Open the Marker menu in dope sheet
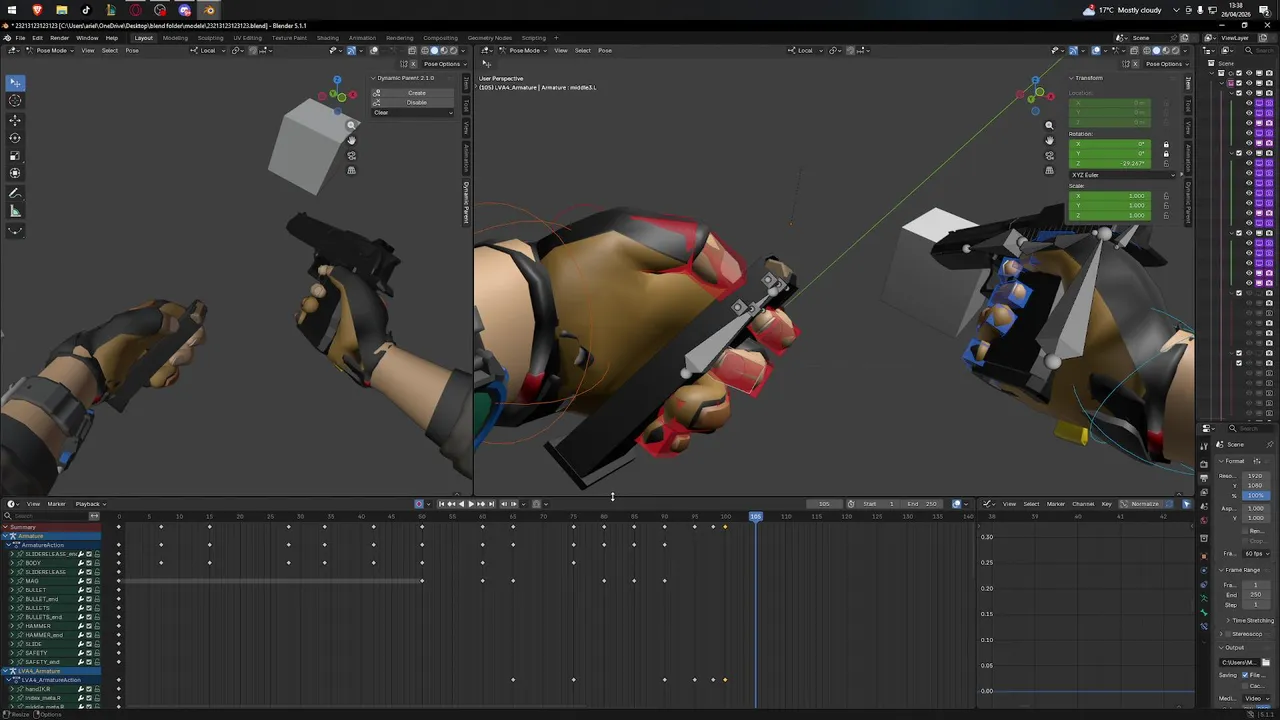1280x720 pixels. click(x=56, y=504)
